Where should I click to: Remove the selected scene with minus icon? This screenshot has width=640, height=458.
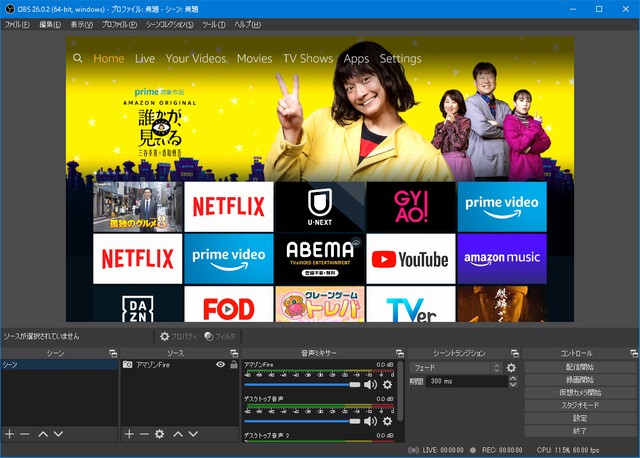(24, 434)
